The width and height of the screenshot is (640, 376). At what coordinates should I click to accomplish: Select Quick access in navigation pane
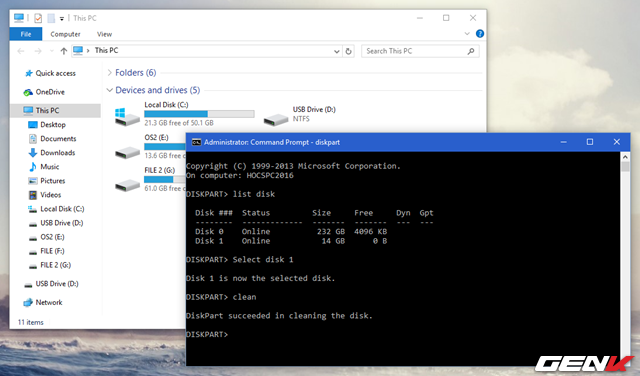56,73
